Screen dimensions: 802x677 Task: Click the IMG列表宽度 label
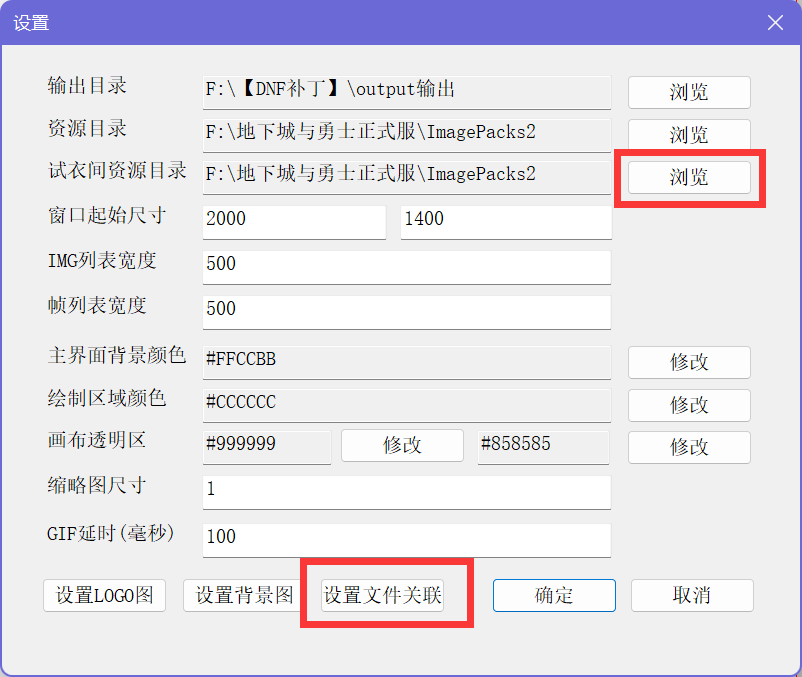102,260
